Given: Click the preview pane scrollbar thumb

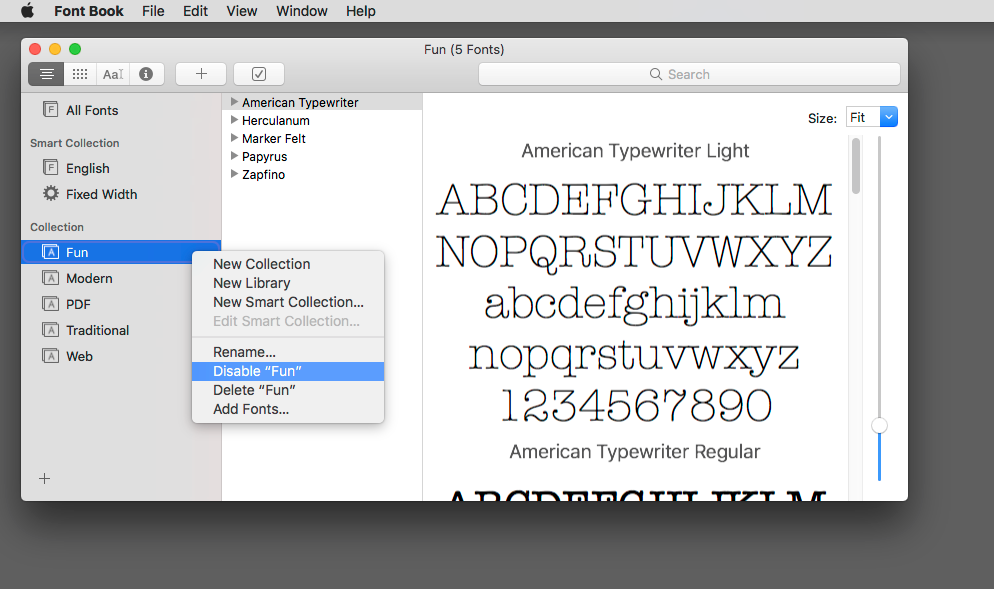Looking at the screenshot, I should coord(856,166).
